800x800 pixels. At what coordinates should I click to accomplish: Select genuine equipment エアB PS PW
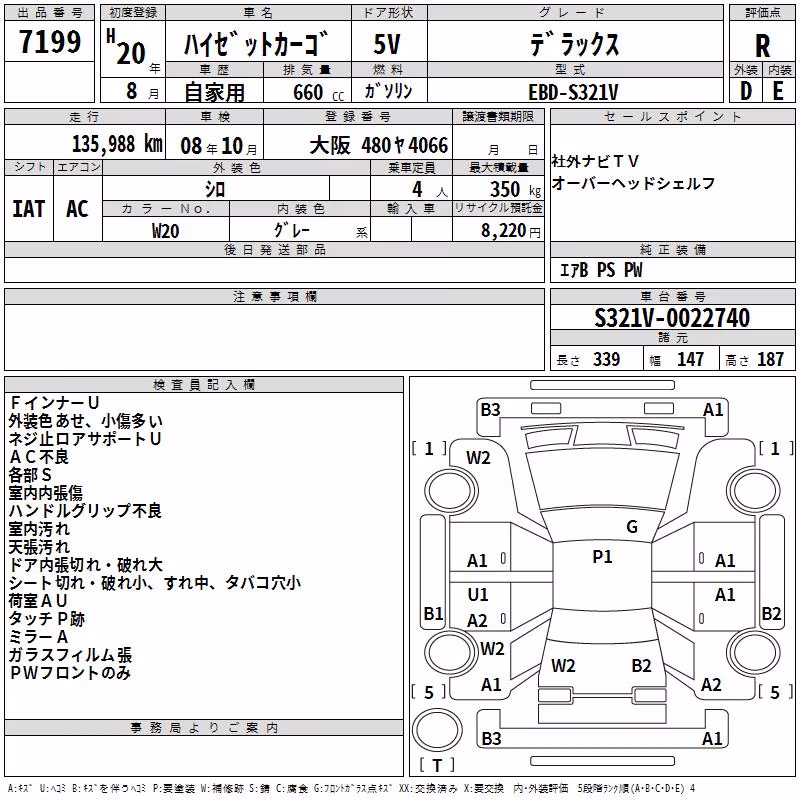pyautogui.click(x=601, y=270)
